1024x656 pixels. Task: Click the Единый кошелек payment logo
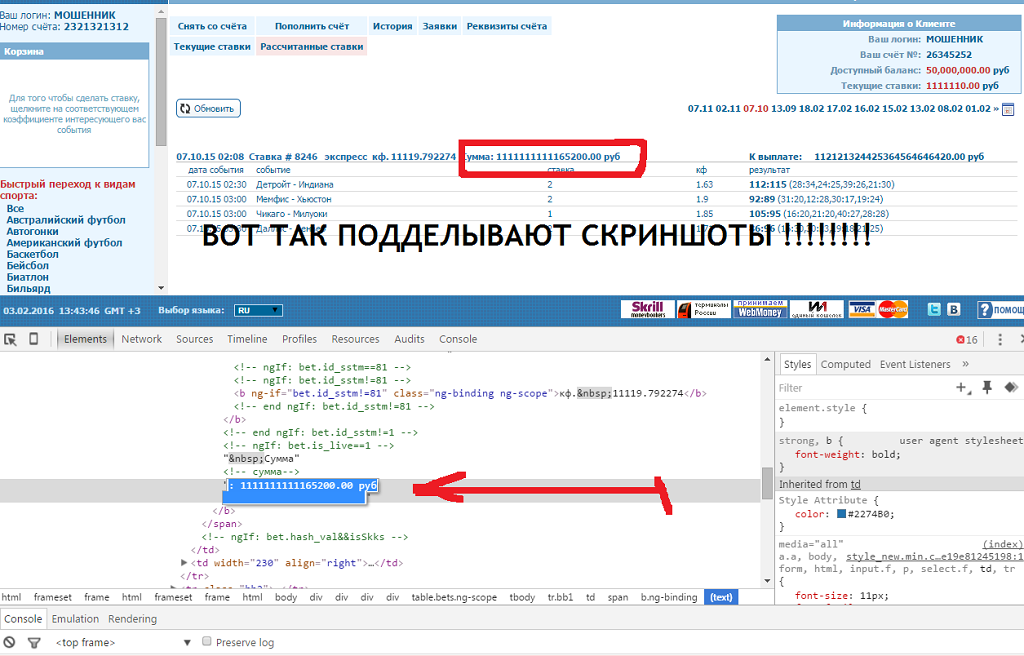[816, 309]
